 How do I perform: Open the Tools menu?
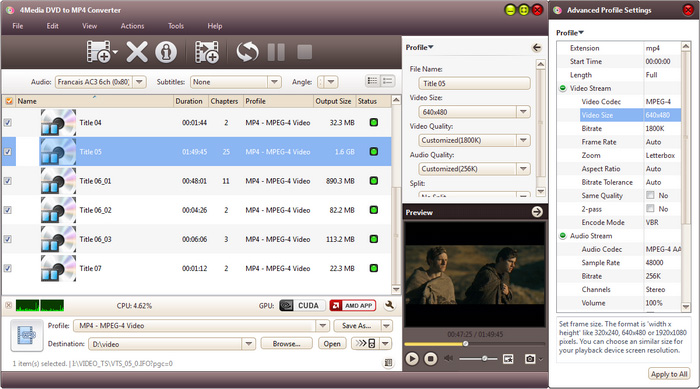tap(176, 26)
